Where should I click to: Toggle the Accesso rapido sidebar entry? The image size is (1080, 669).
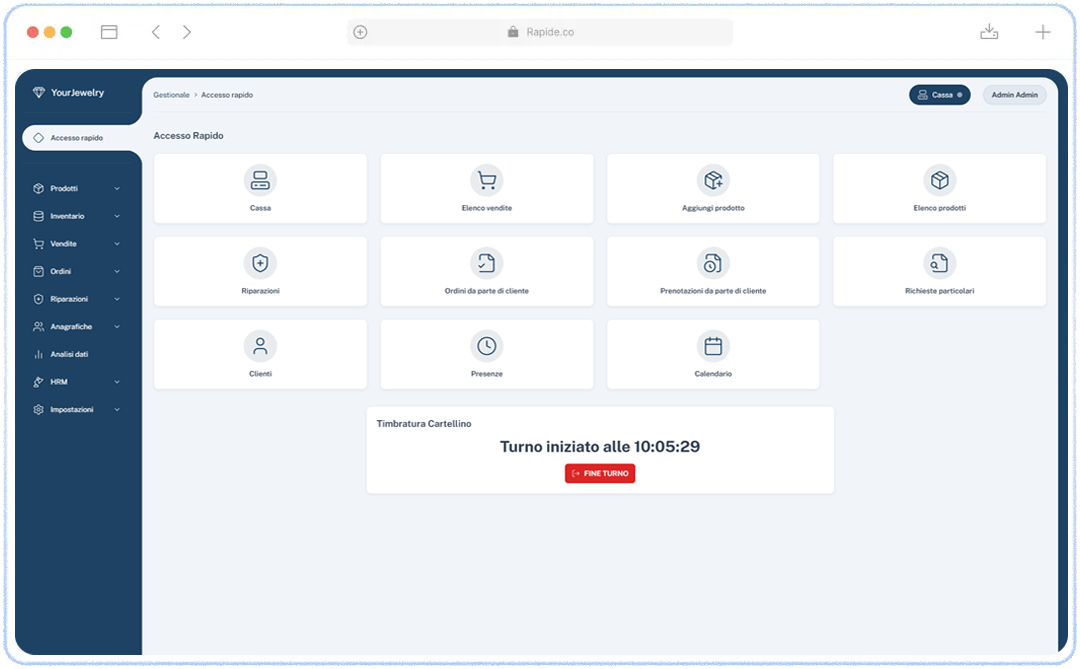(x=78, y=139)
